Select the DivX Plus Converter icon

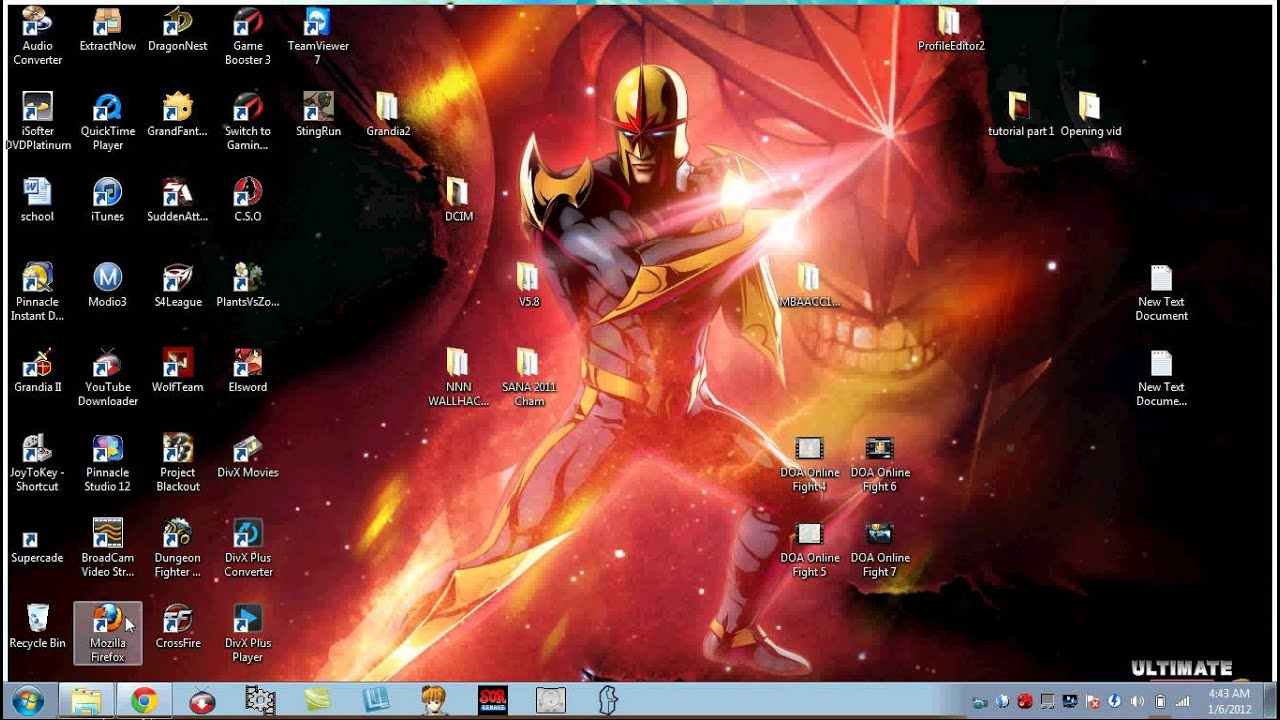coord(248,548)
